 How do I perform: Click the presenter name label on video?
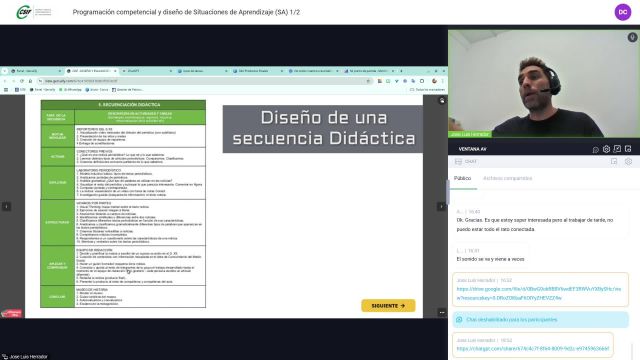470,134
